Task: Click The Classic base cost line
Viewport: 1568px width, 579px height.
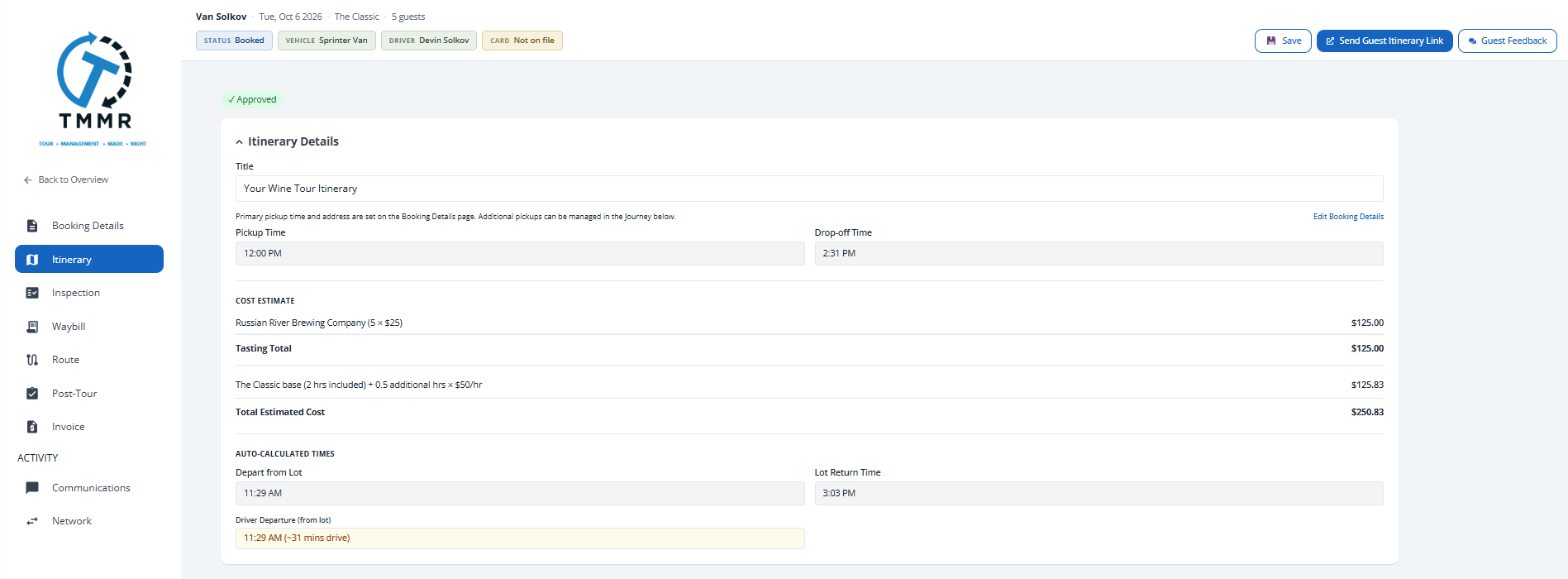Action: (809, 385)
